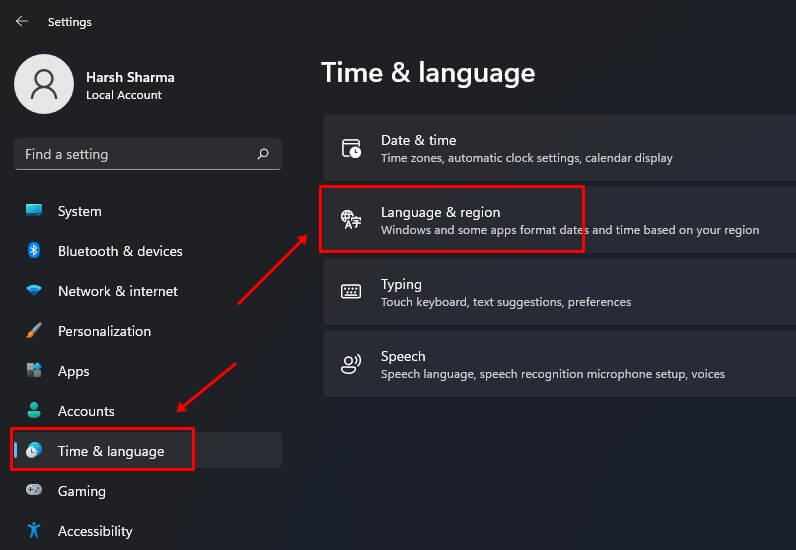Click the search magnifier icon
796x550 pixels.
(x=263, y=153)
